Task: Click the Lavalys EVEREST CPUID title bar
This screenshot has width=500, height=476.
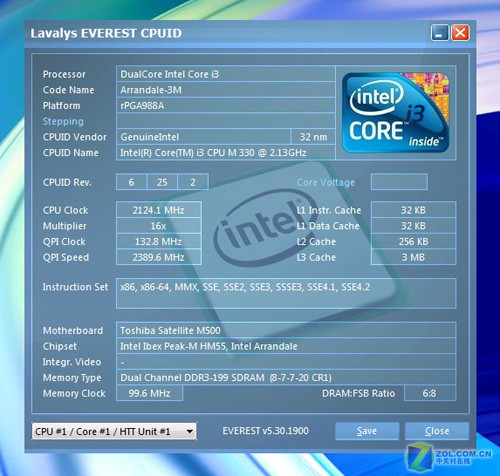Action: [228, 33]
